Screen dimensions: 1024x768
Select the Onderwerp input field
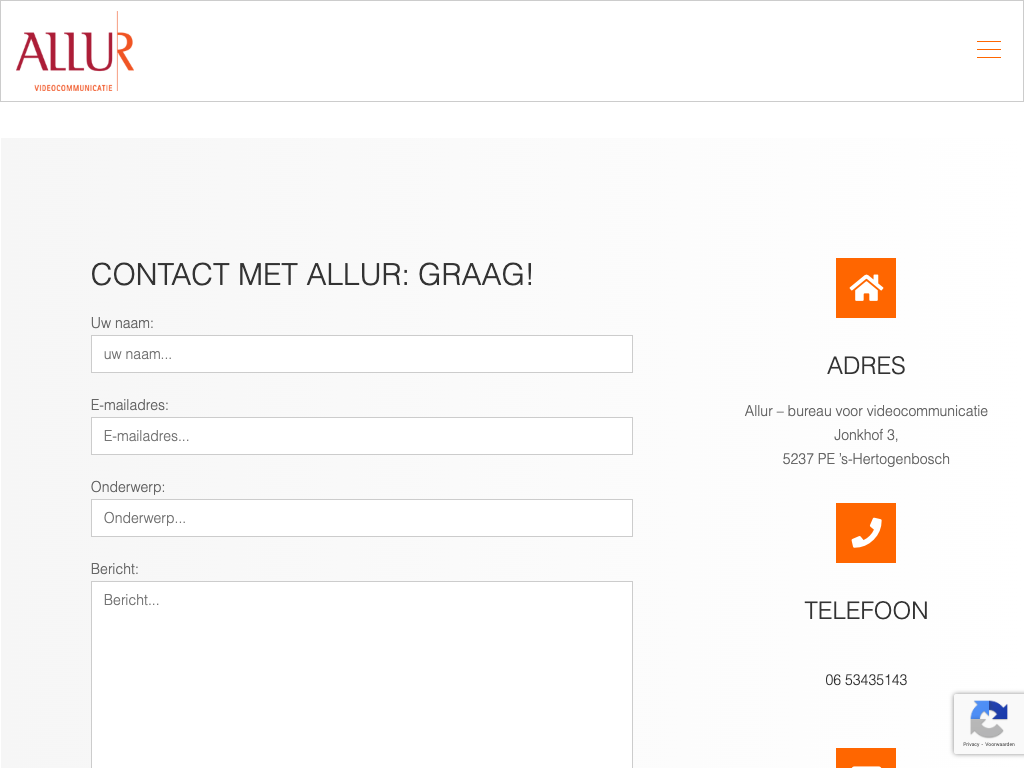coord(362,518)
